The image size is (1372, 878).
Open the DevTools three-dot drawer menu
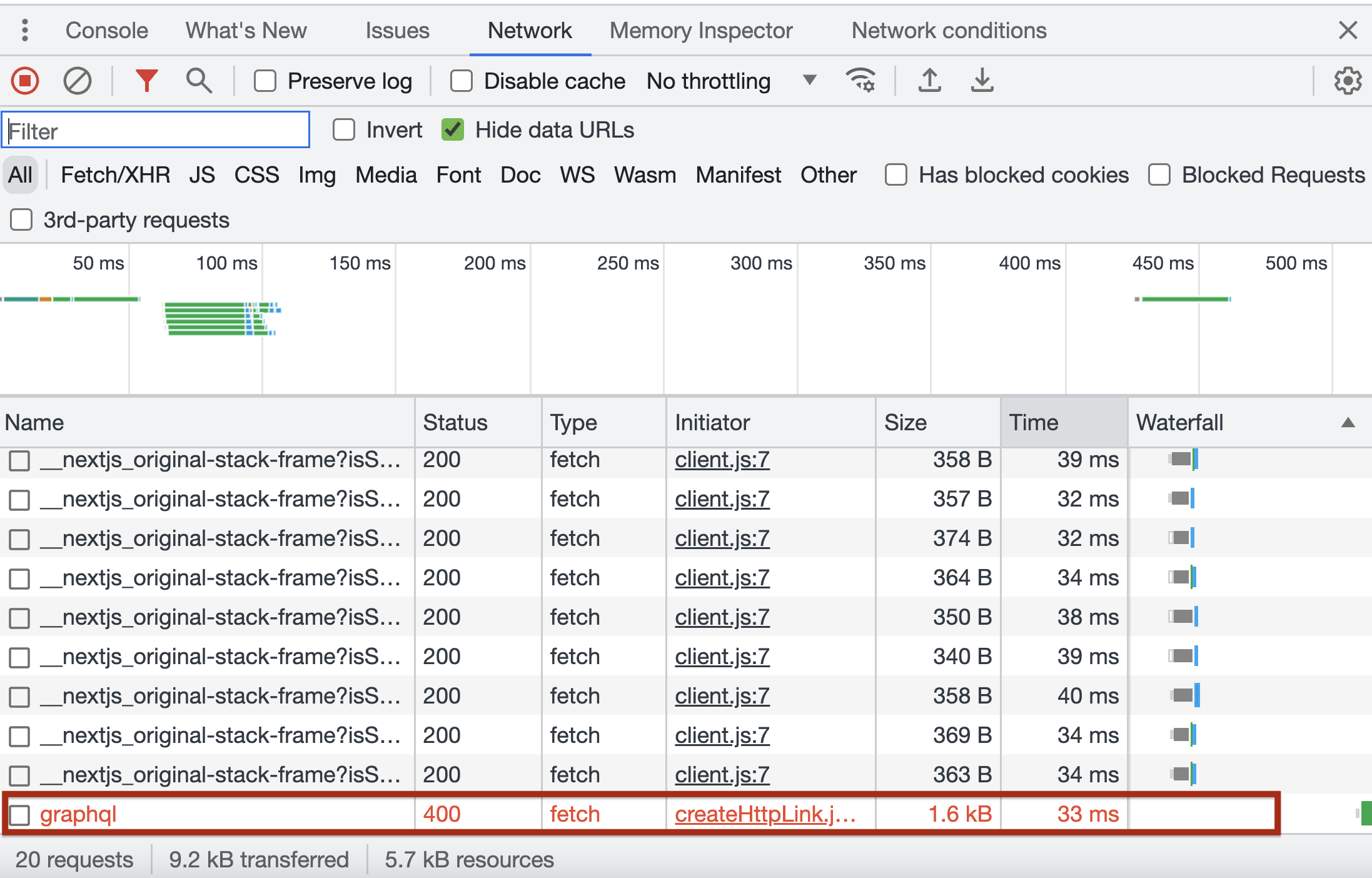(x=24, y=30)
